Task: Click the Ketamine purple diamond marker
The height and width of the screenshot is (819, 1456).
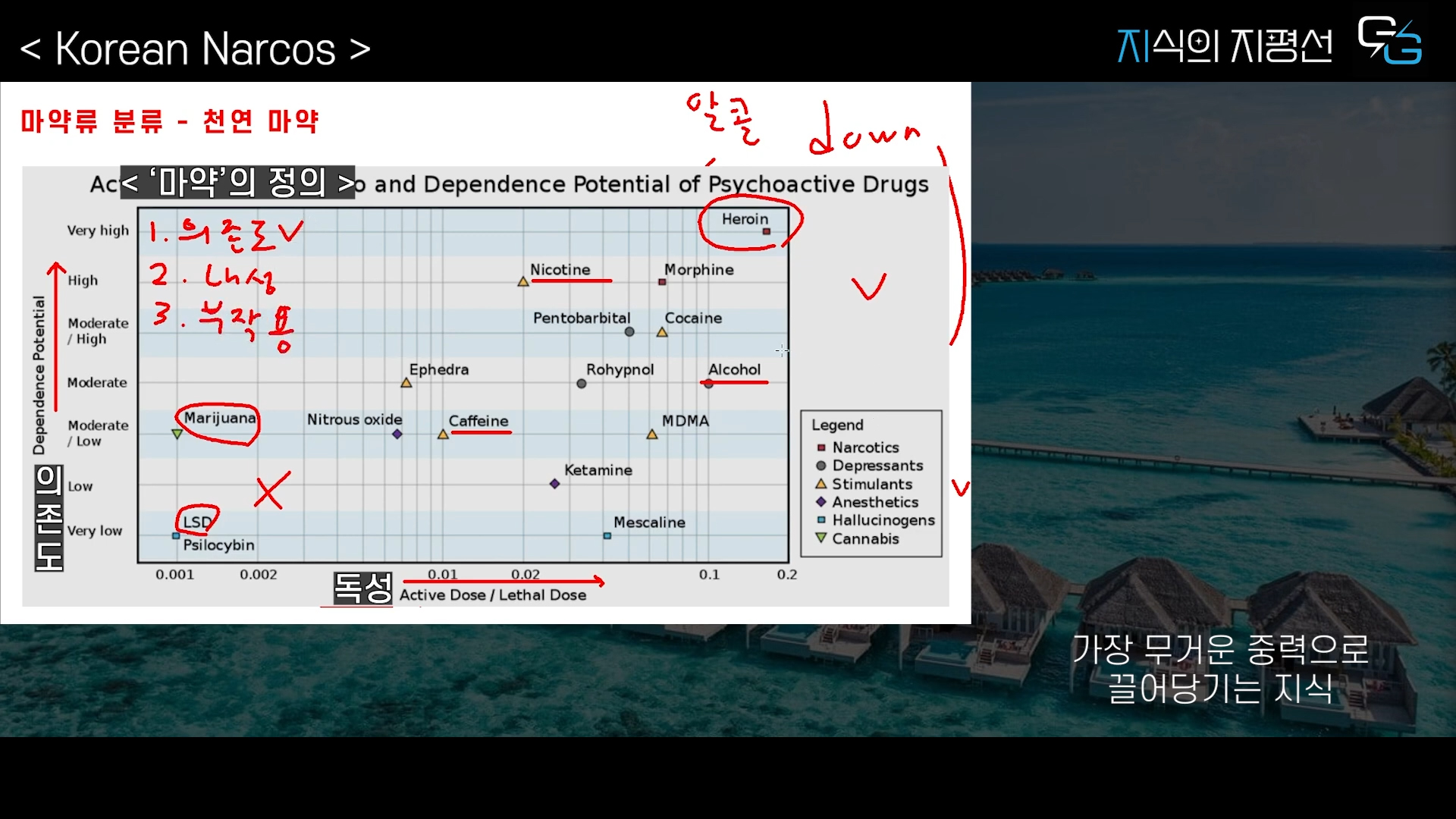Action: (x=554, y=484)
